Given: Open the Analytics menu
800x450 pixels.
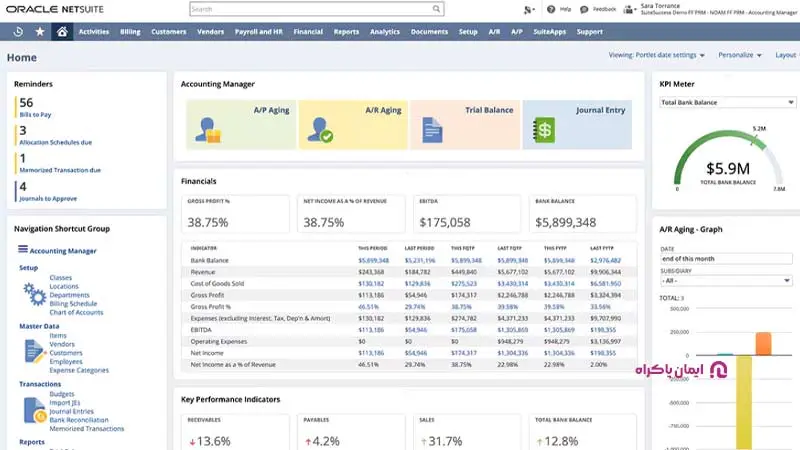Looking at the screenshot, I should (385, 32).
